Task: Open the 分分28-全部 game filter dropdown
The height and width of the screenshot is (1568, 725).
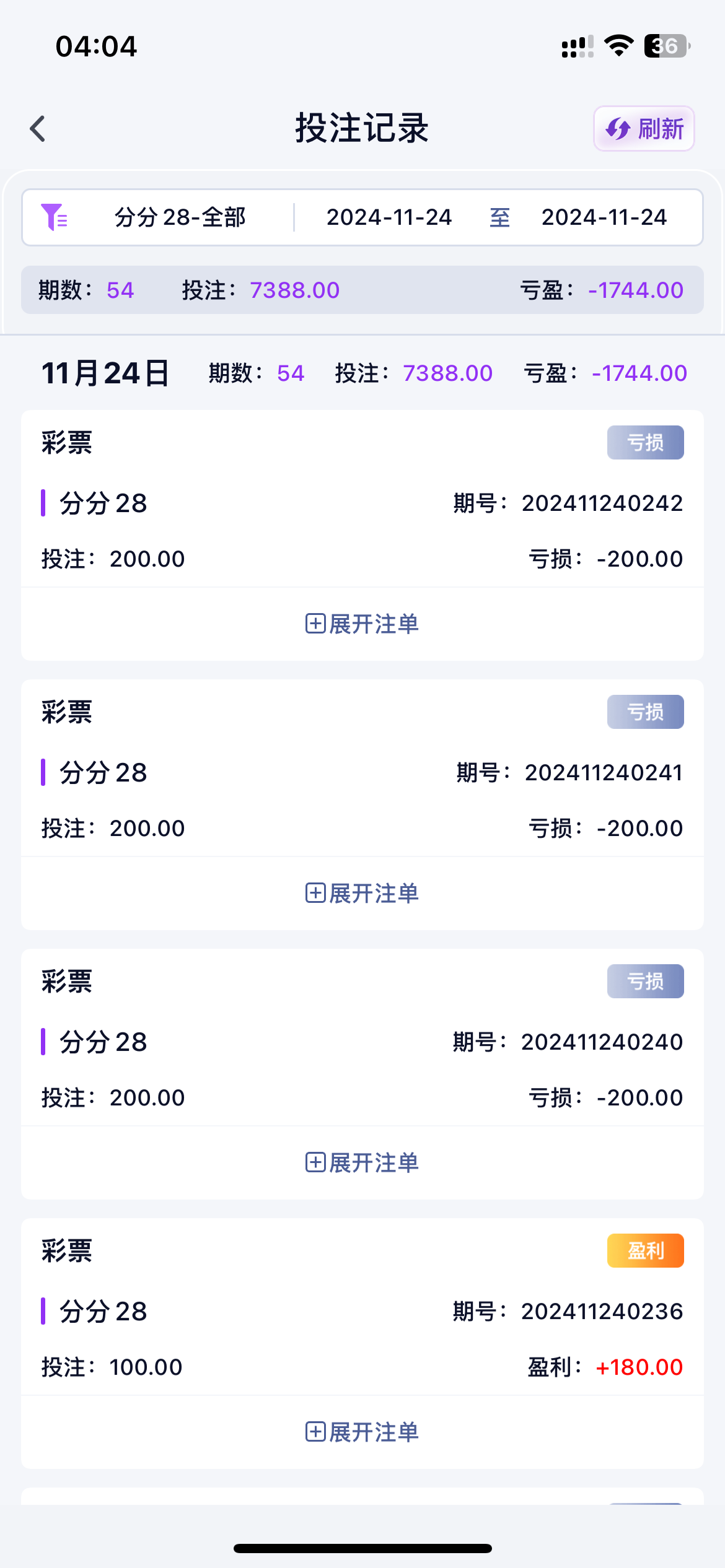Action: click(x=180, y=217)
